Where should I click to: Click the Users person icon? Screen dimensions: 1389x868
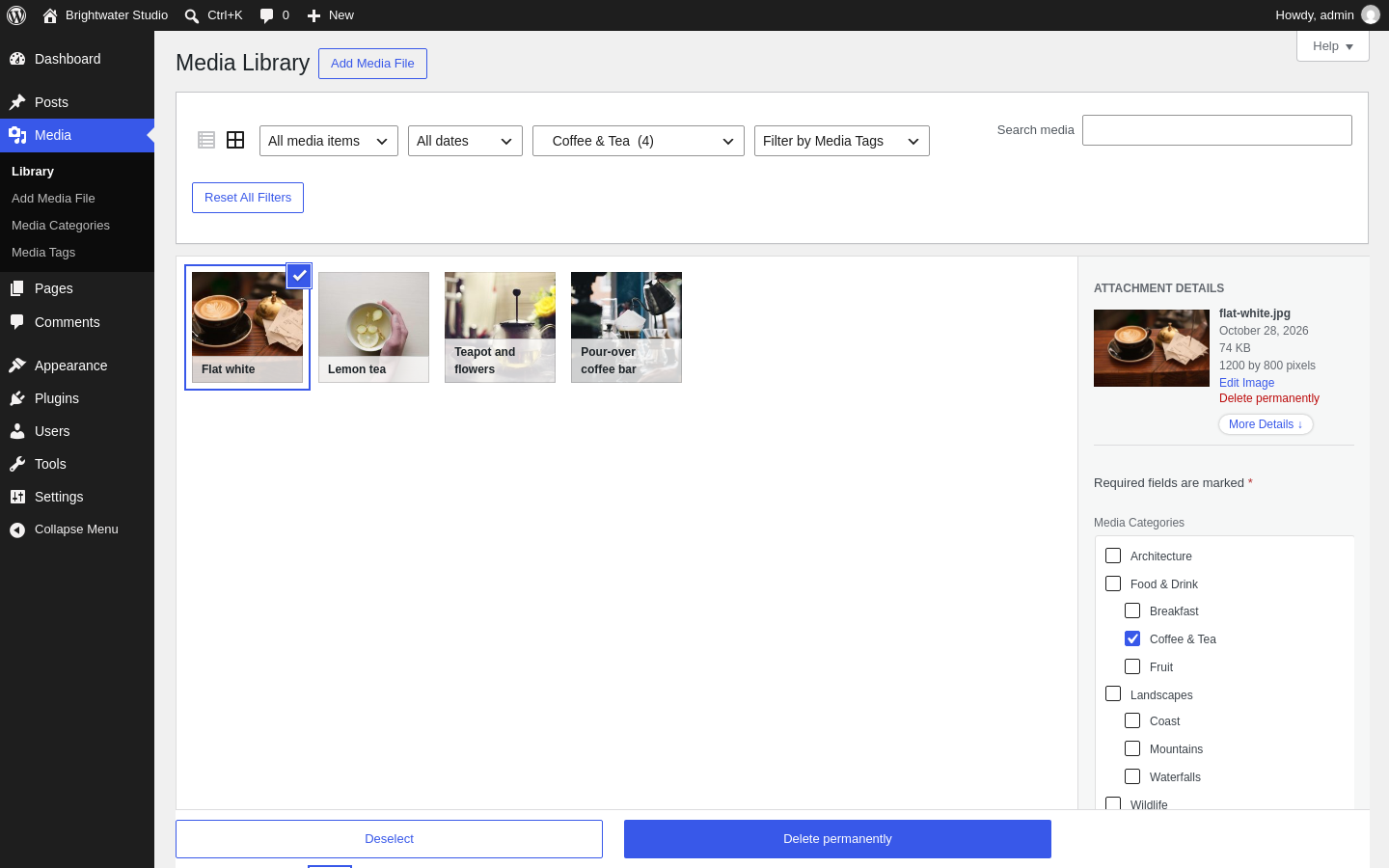pos(17,431)
